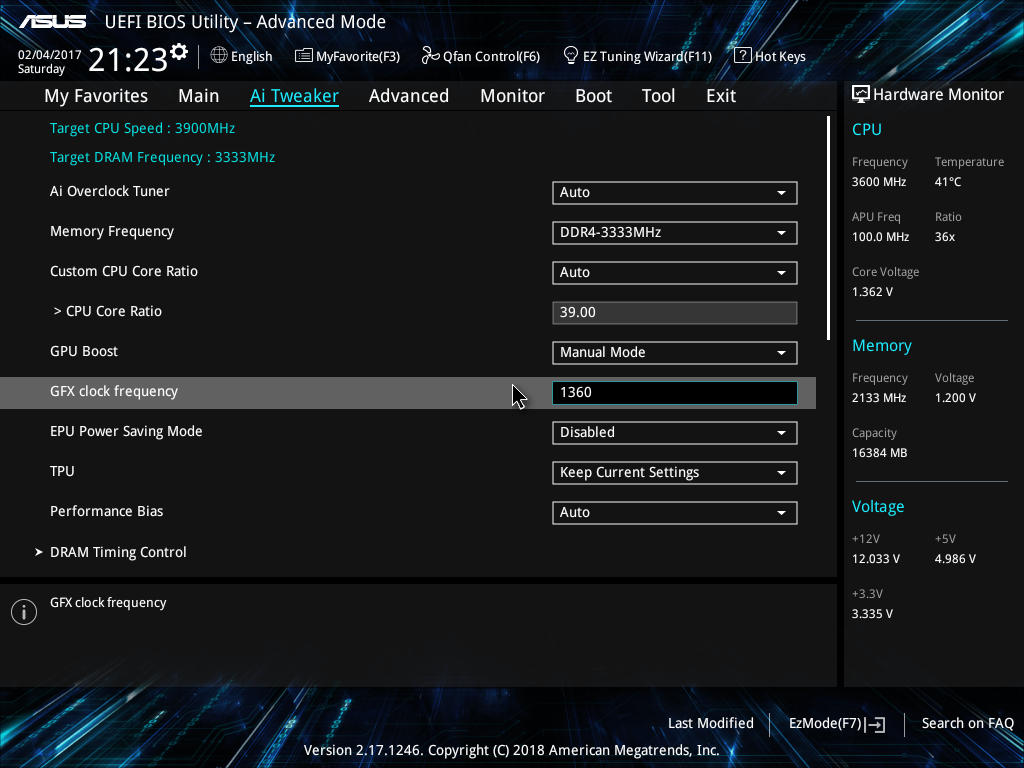Launch EZ Tuning Wizard bulb icon
This screenshot has height=768, width=1024.
coord(571,56)
